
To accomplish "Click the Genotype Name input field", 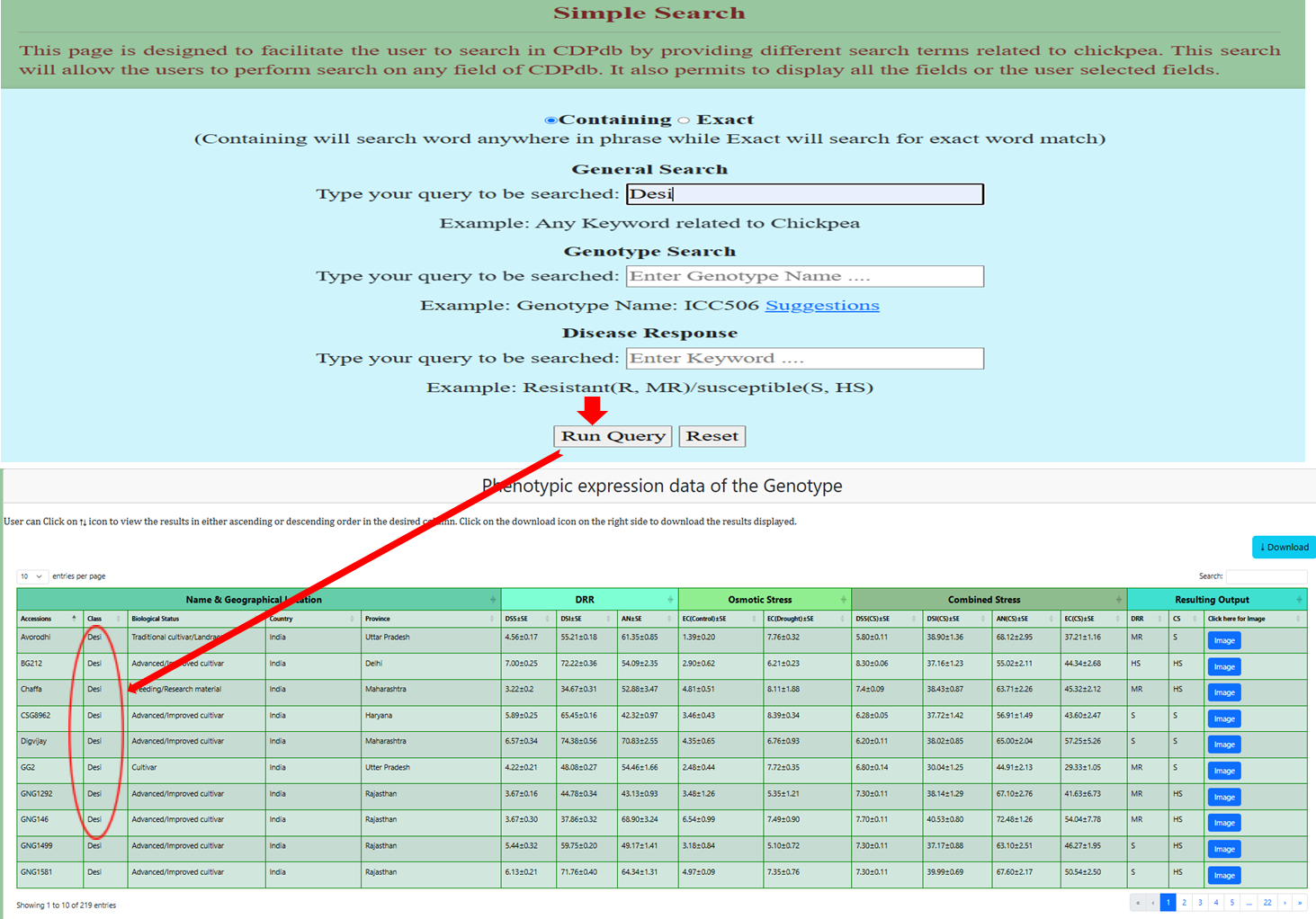I will click(804, 276).
